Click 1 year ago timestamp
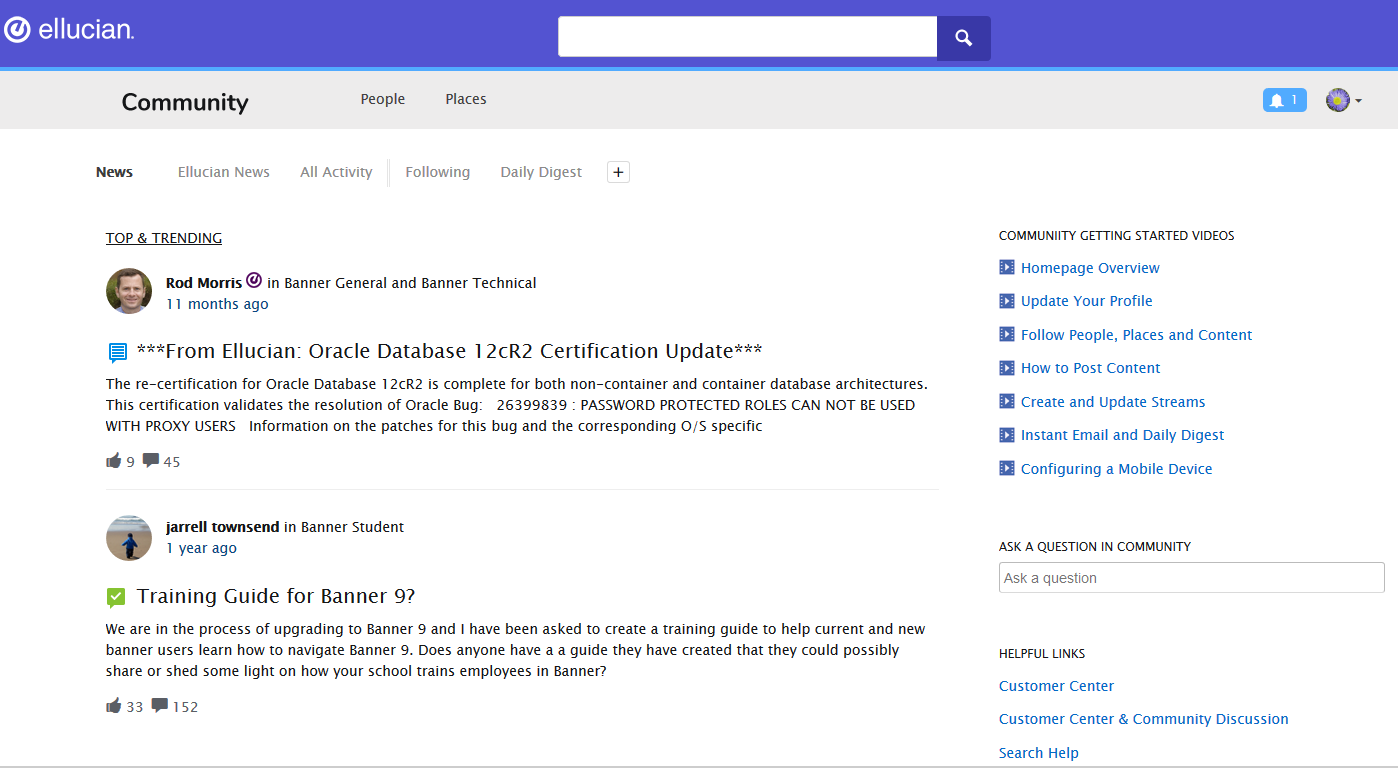 (x=201, y=548)
